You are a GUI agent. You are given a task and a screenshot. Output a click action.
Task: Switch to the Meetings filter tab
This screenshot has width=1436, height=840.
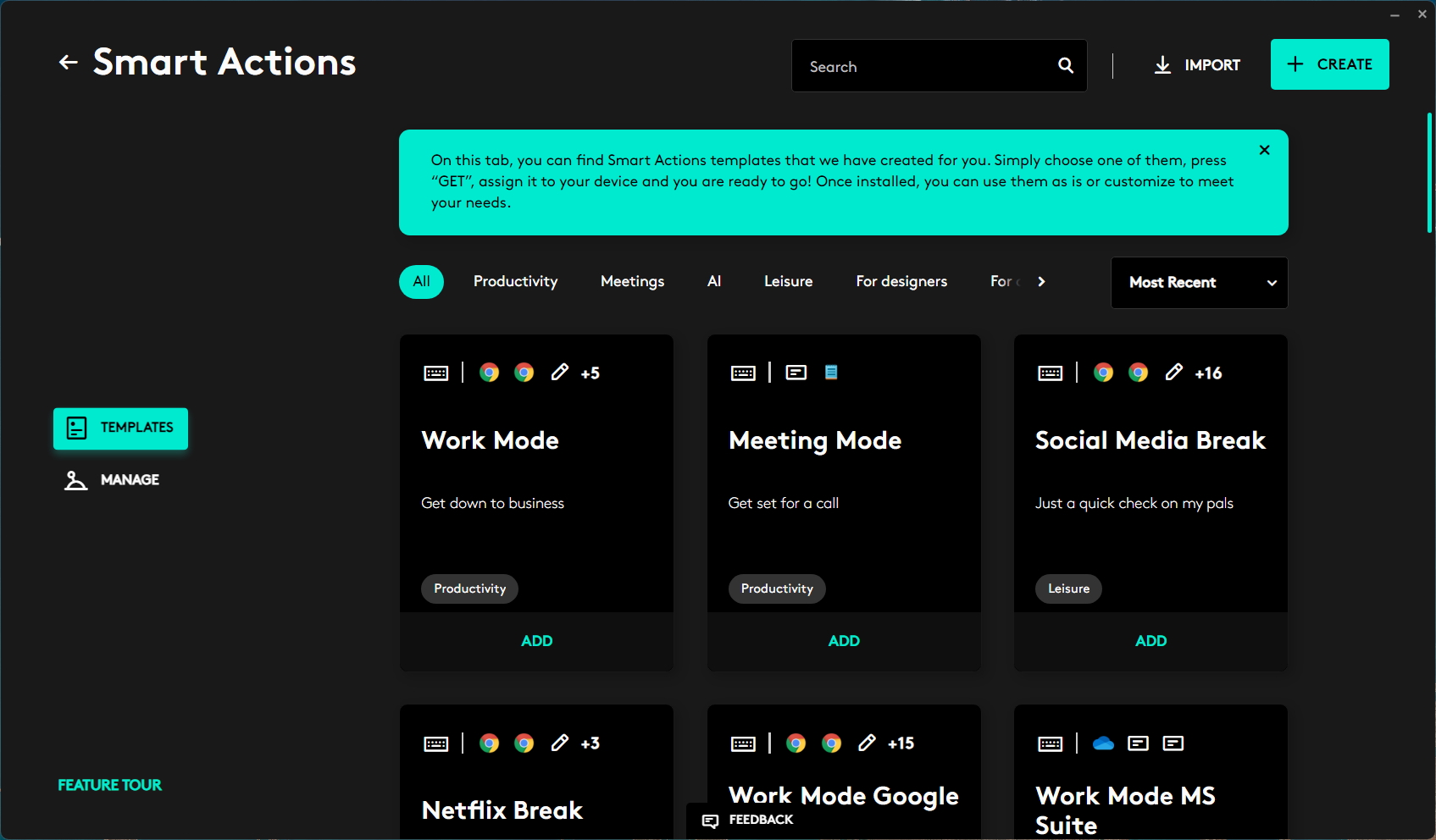point(632,281)
